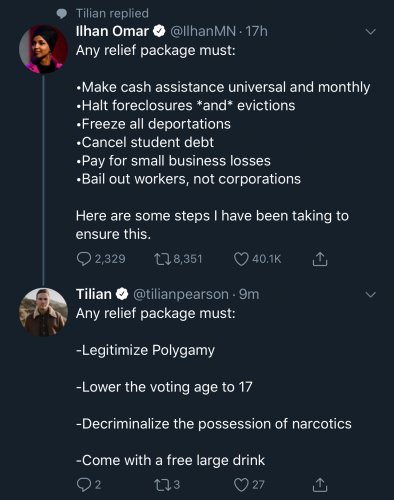This screenshot has height=500, width=394.
Task: Click the 'Tilian replied' context label
Action: [x=112, y=13]
